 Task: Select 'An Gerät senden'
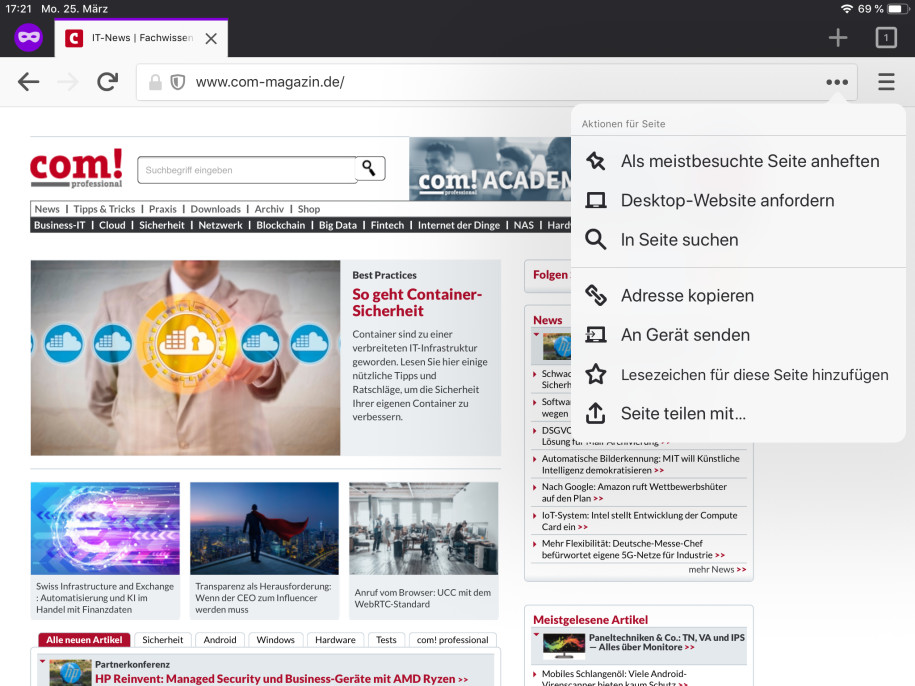[738, 335]
